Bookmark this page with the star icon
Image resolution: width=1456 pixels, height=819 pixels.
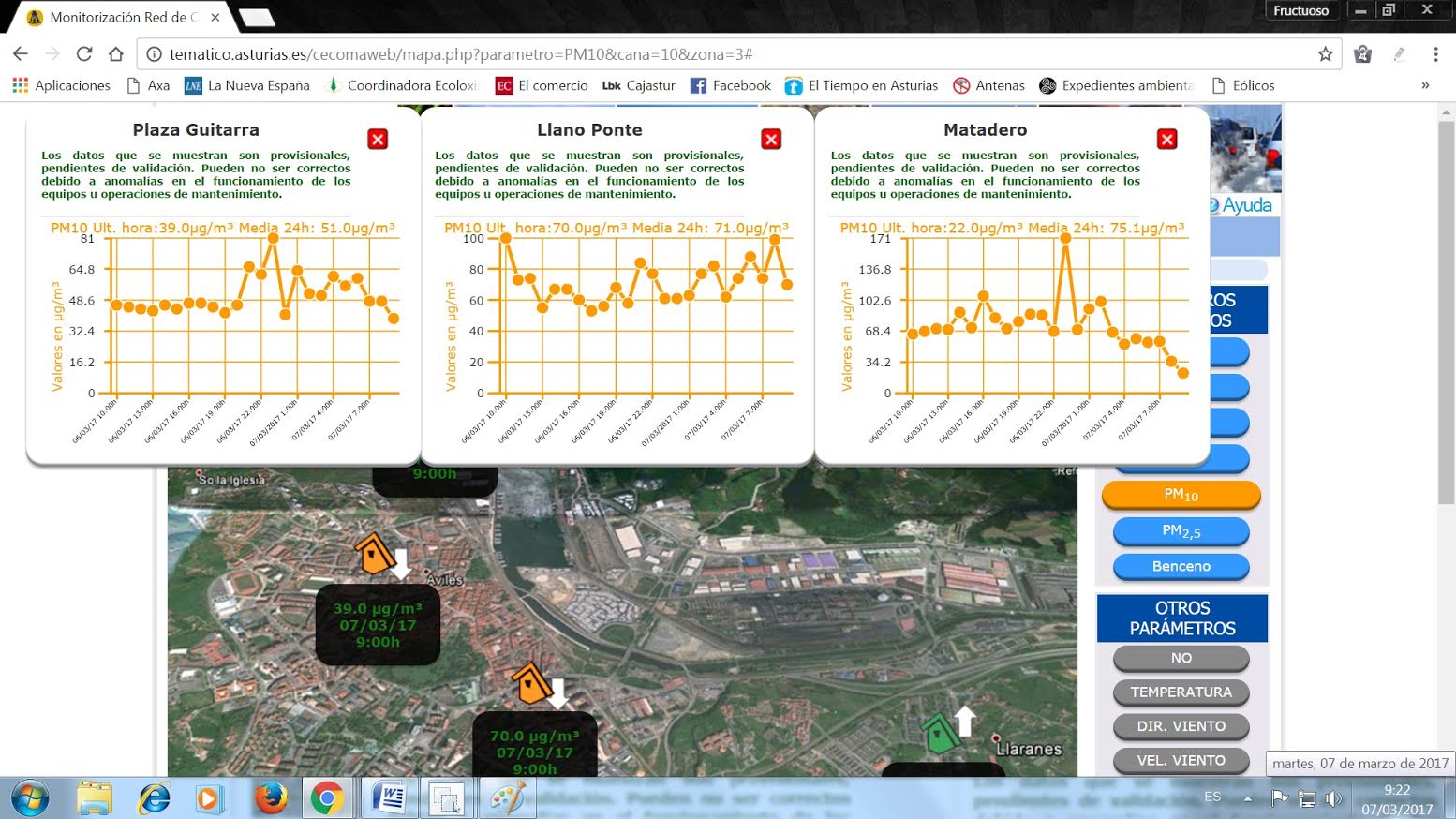[x=1325, y=54]
